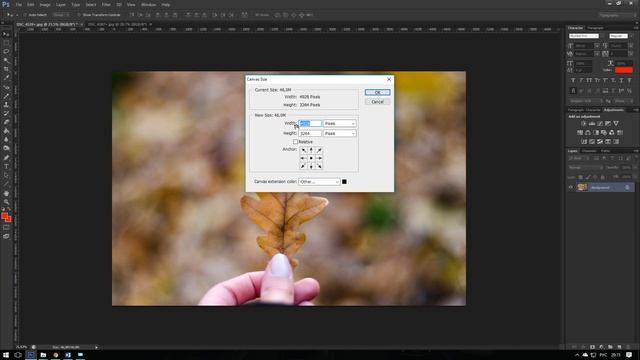Set anchor to center dot

[311, 158]
